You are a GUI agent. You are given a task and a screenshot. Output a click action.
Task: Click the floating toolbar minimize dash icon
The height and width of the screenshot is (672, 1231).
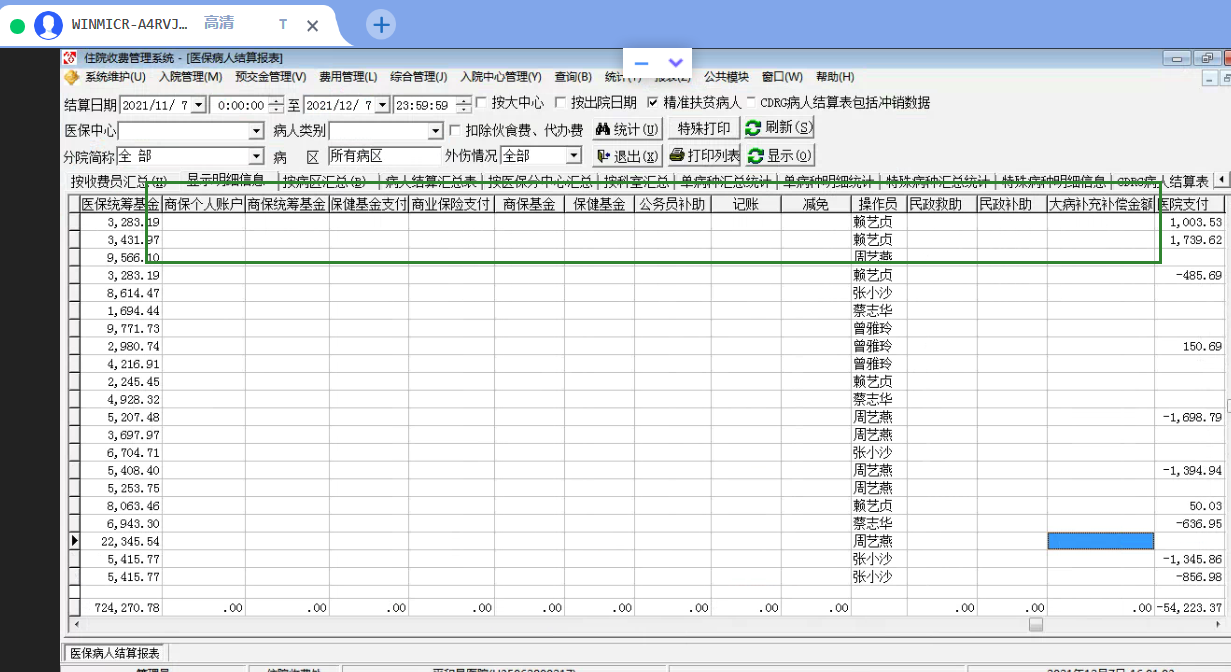[x=642, y=63]
